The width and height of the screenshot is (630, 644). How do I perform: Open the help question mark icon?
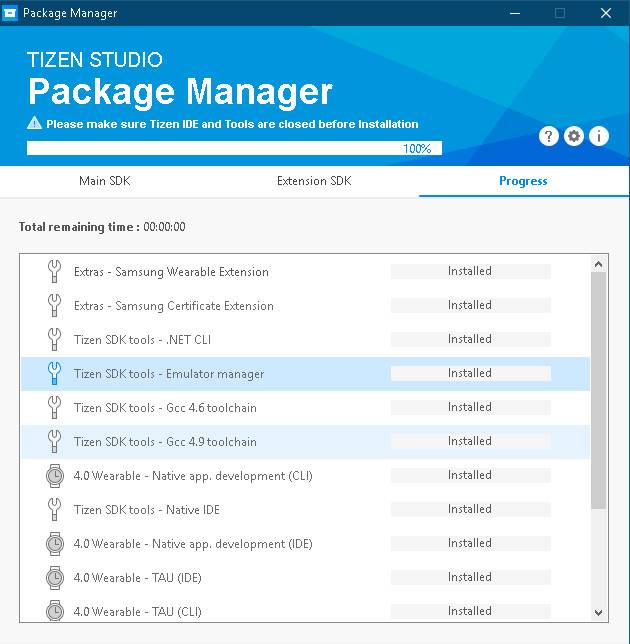(548, 136)
